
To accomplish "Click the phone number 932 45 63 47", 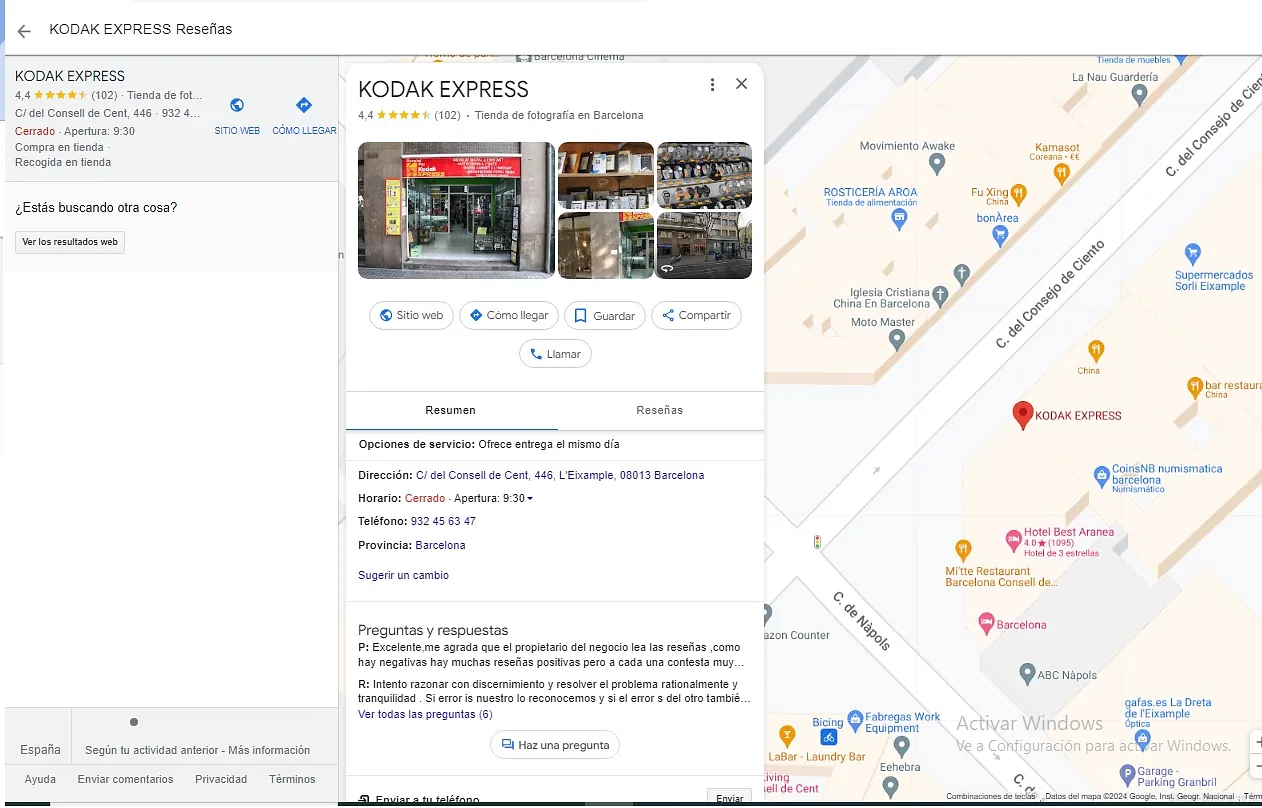I will 443,521.
